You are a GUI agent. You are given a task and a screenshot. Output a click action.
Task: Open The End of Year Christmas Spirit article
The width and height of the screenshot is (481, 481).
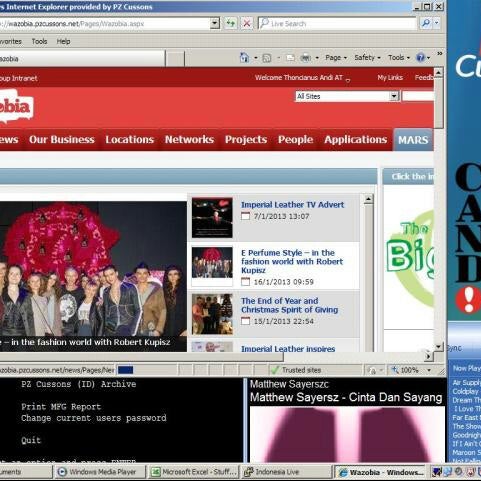(289, 305)
